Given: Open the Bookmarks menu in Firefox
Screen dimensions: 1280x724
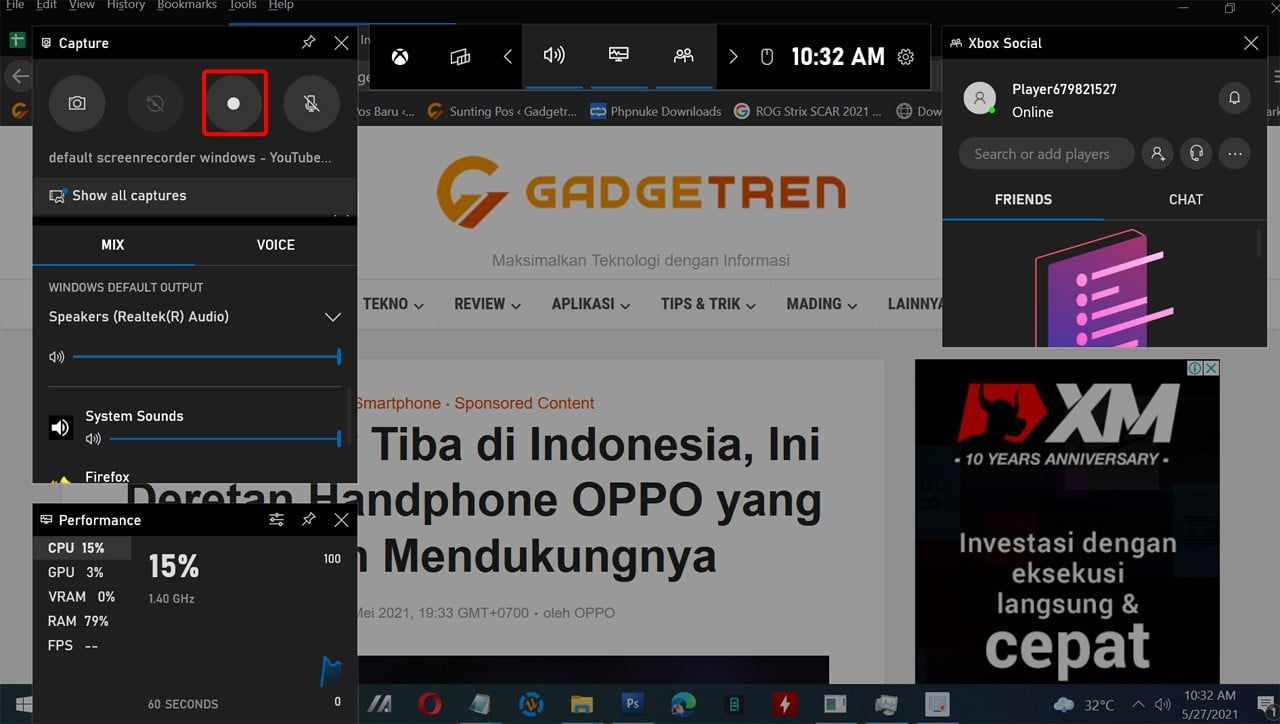Looking at the screenshot, I should pyautogui.click(x=189, y=5).
